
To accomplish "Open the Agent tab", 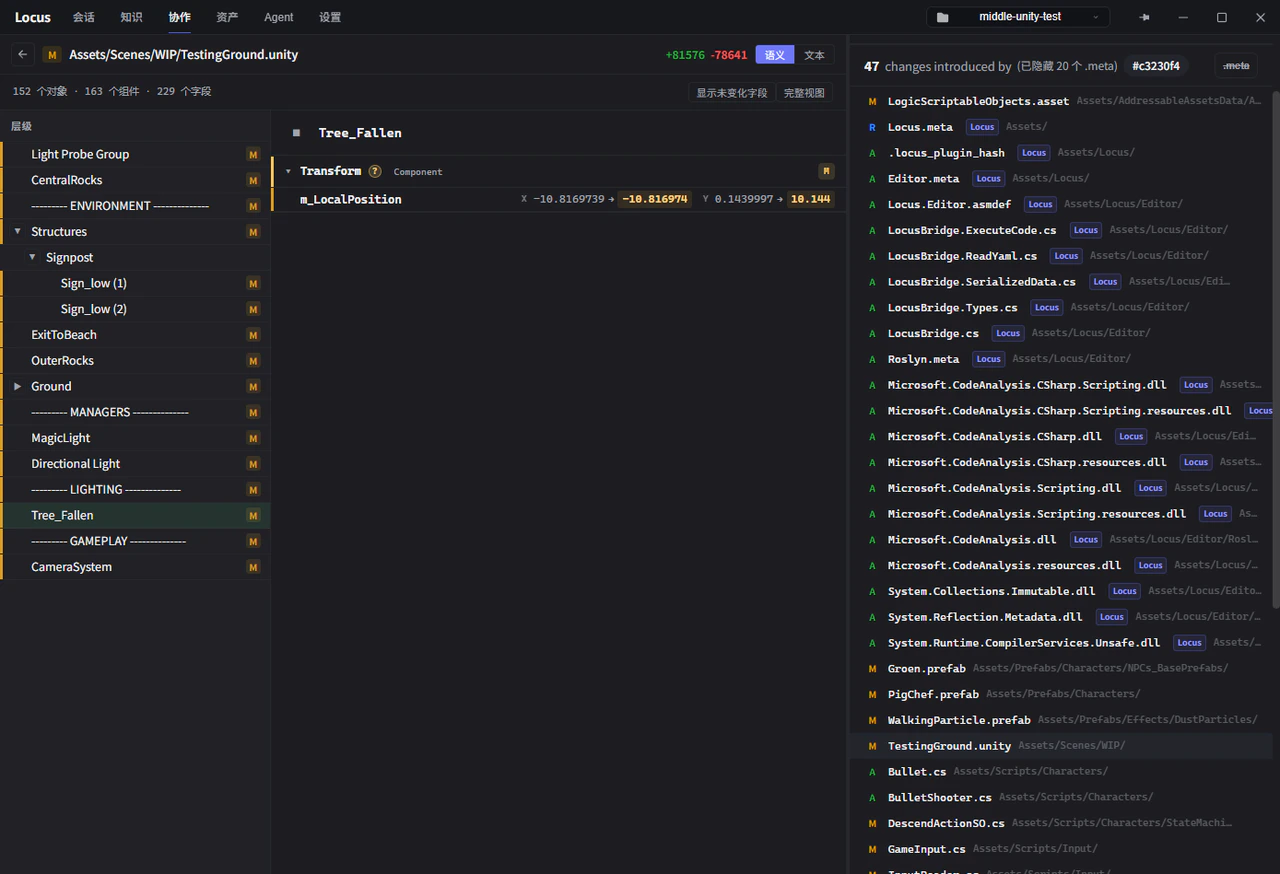I will pos(279,17).
